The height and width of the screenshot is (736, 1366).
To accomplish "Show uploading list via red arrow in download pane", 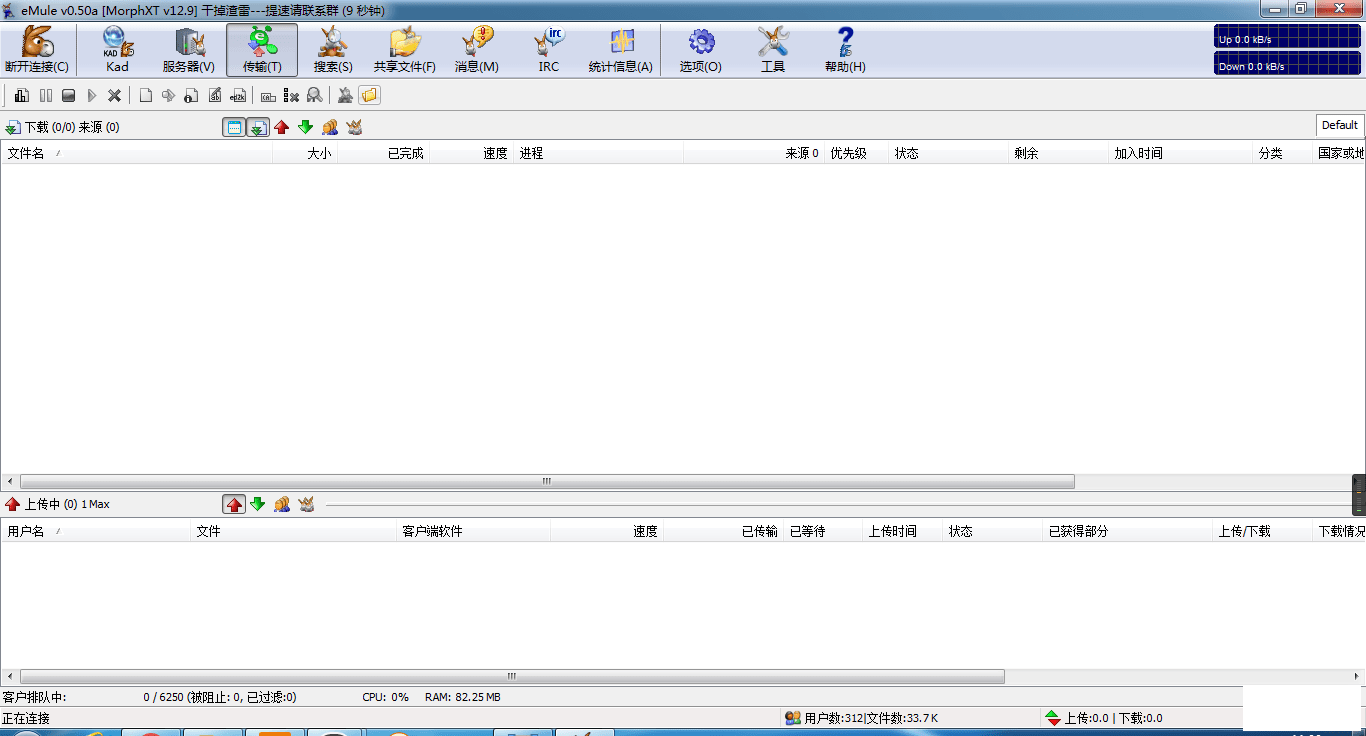I will point(282,127).
